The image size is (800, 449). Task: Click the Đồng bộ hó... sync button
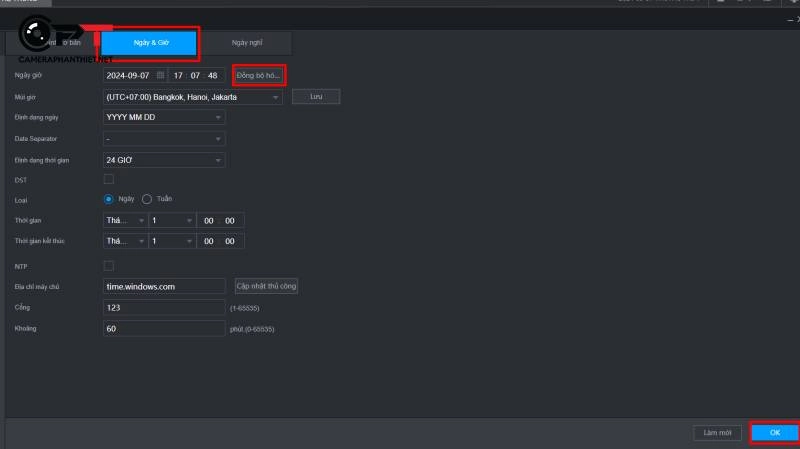coord(259,75)
